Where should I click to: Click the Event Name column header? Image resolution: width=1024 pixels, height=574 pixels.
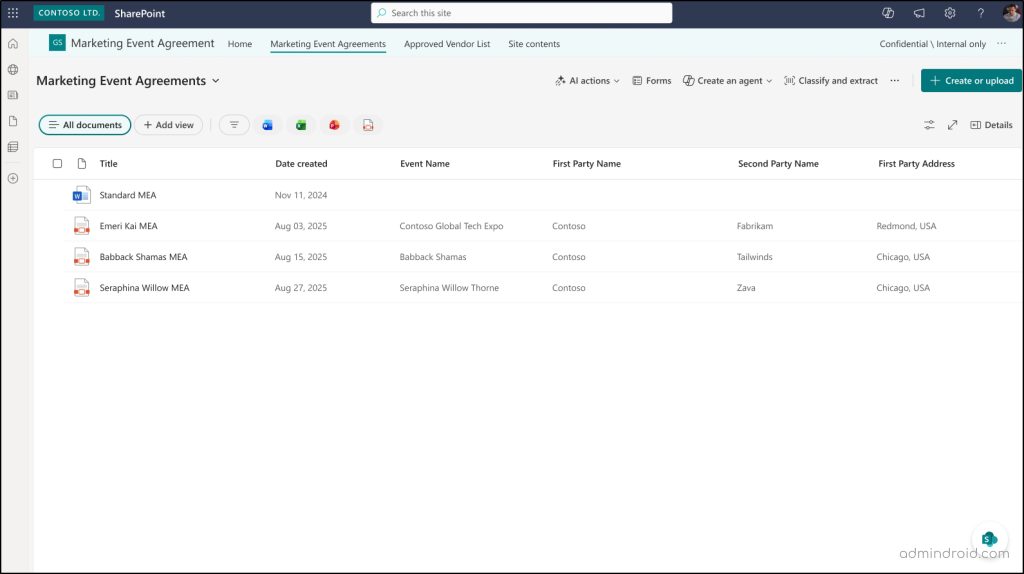[424, 164]
